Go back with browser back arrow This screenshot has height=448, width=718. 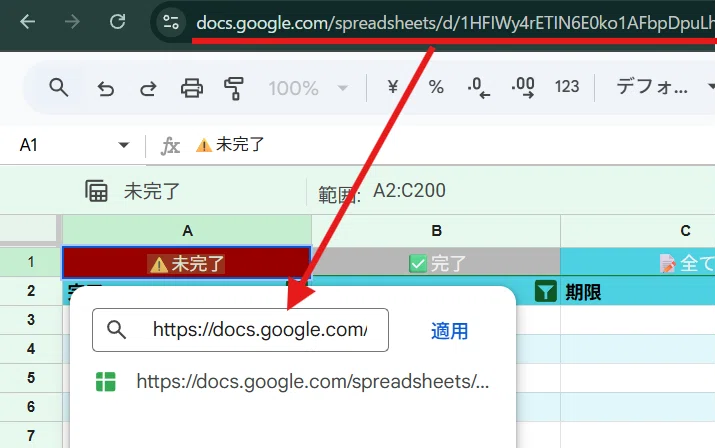pyautogui.click(x=27, y=22)
